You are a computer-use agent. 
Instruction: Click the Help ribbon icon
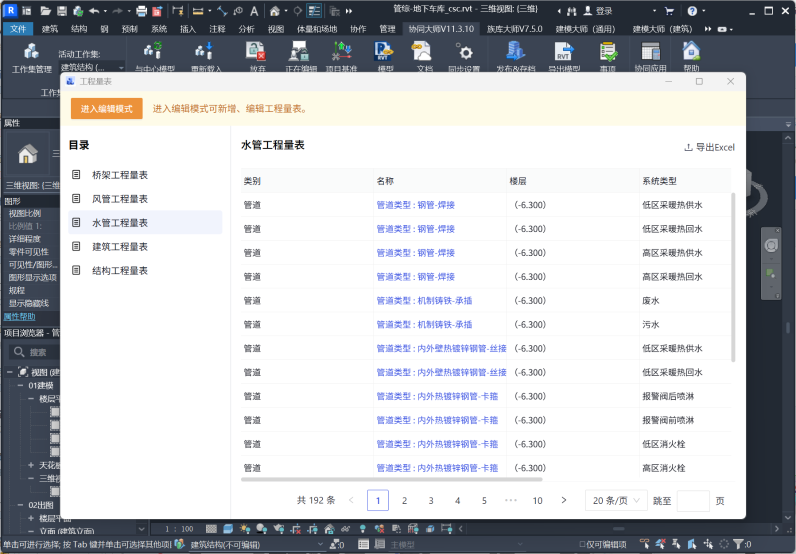point(691,52)
